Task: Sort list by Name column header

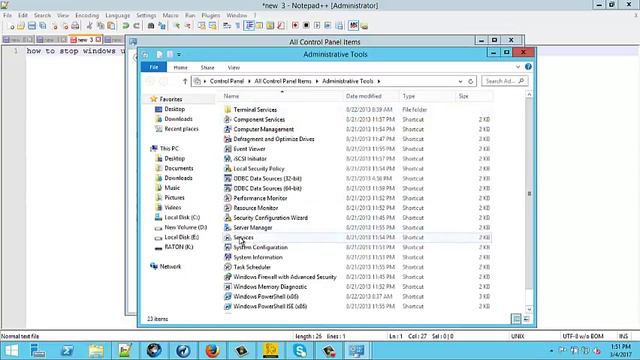Action: 282,96
